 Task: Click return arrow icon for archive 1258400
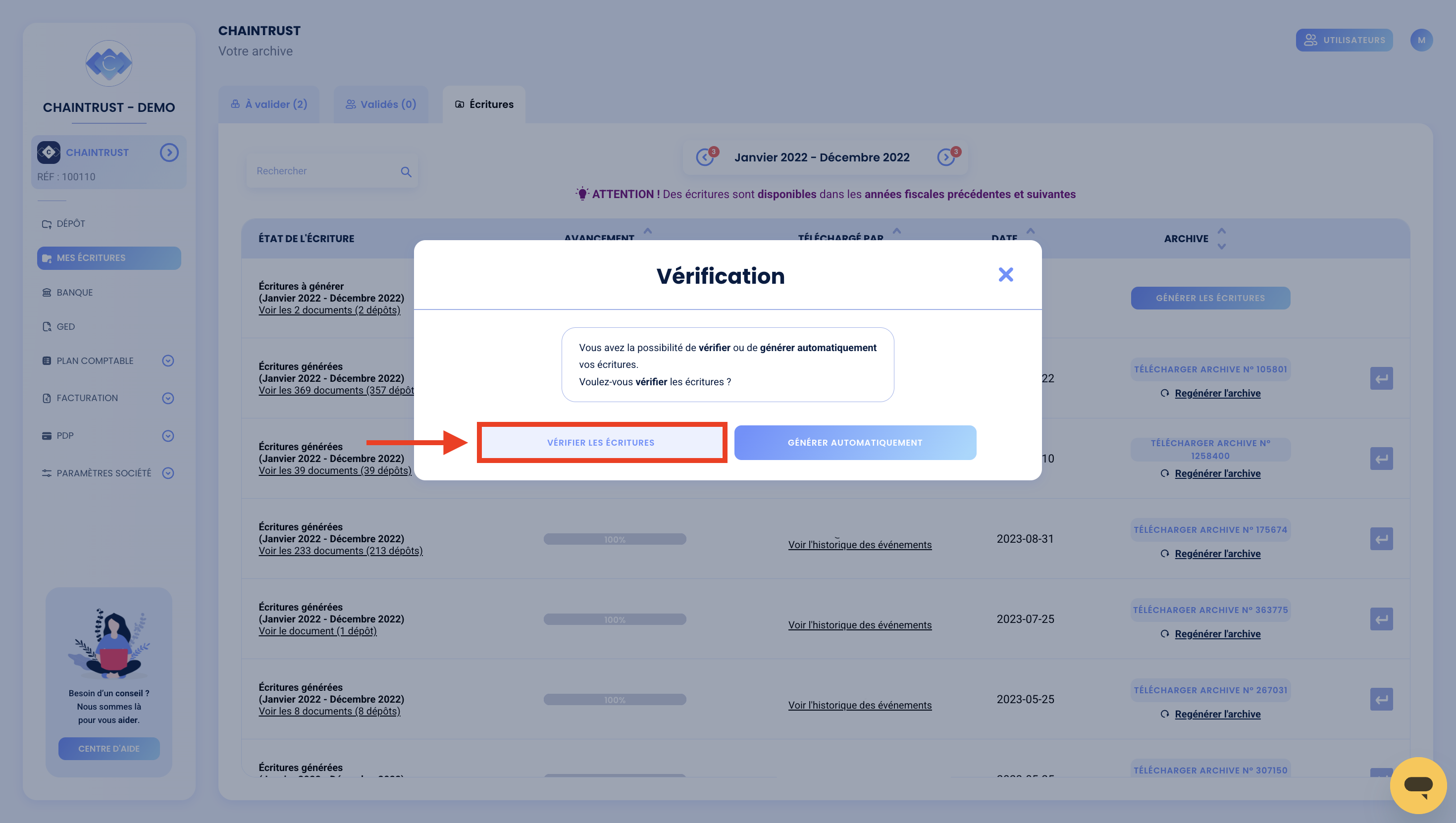[x=1381, y=459]
